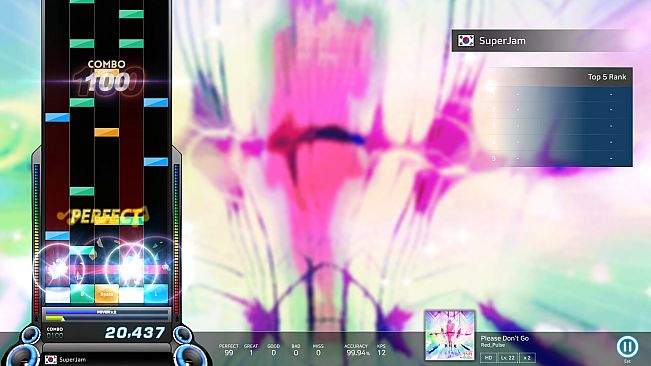Viewport: 651px width, 366px height.
Task: Select the fifth row in Top 5 Rank
Action: pyautogui.click(x=558, y=158)
